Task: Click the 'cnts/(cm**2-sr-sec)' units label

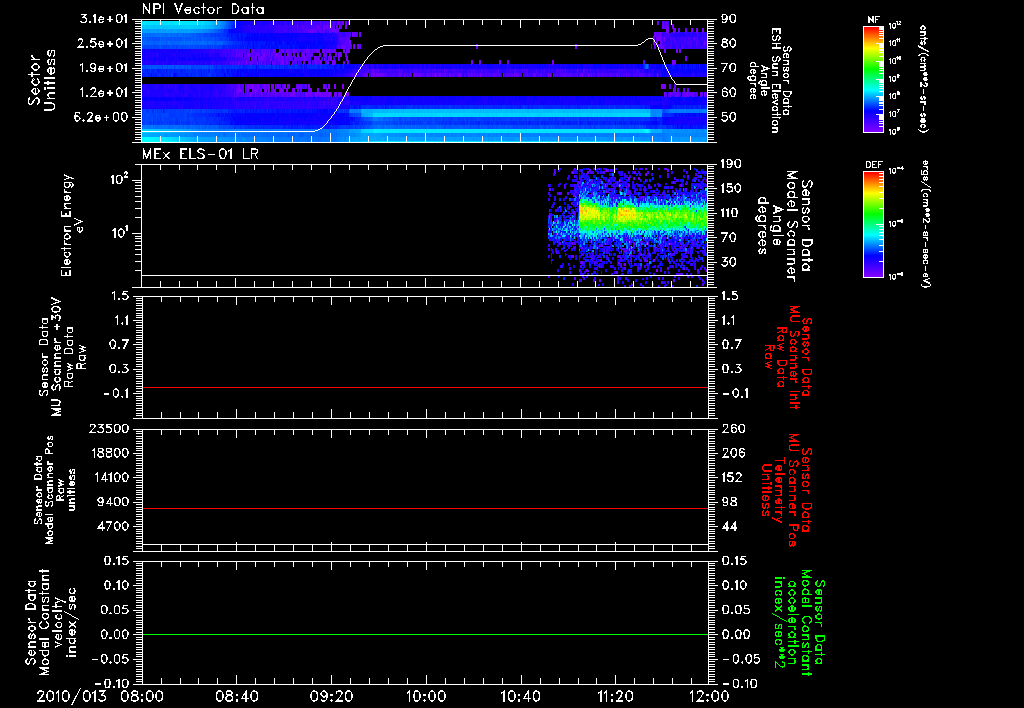Action: coord(923,79)
